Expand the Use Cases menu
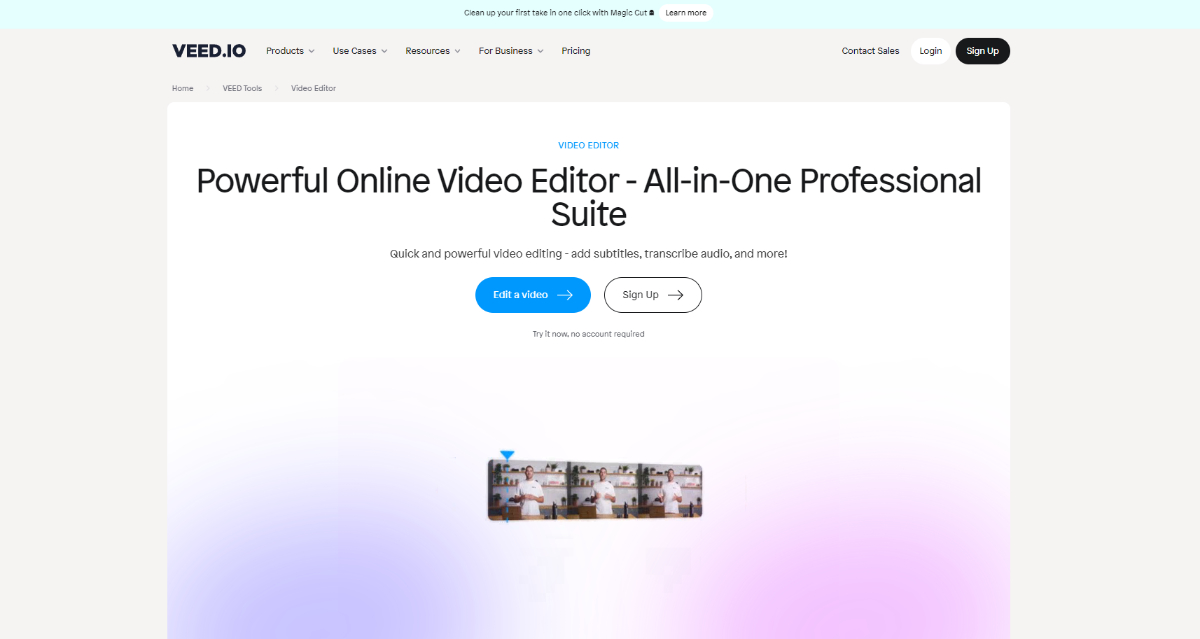 click(x=360, y=51)
